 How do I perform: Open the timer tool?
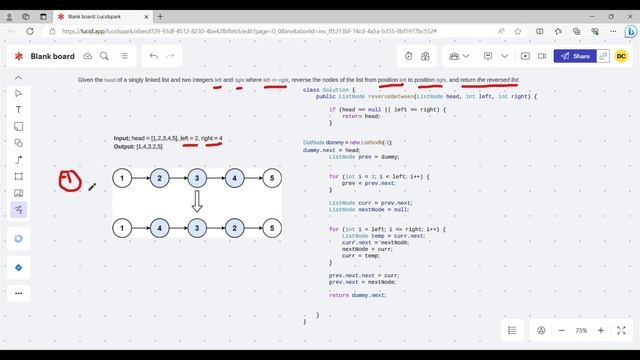coord(408,56)
